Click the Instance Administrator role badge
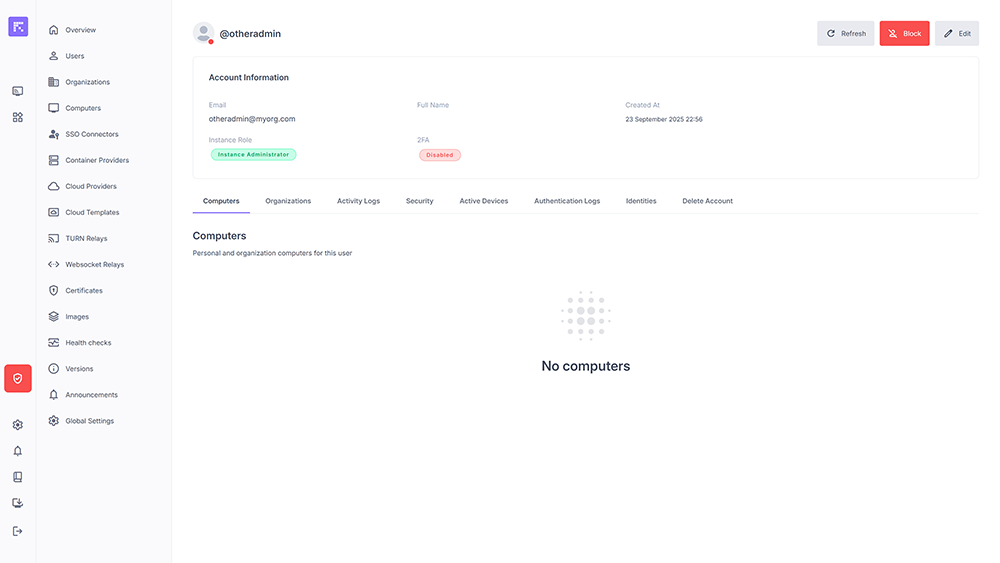Image resolution: width=1000 pixels, height=563 pixels. 254,155
